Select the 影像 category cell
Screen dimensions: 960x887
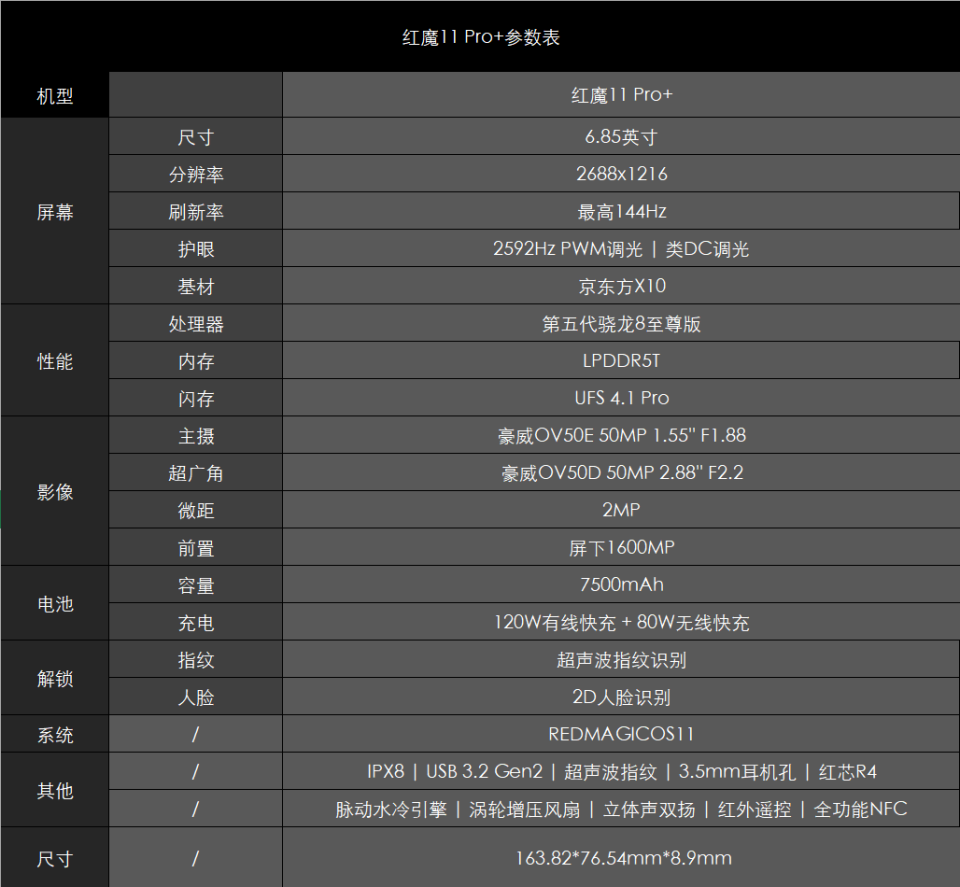55,491
